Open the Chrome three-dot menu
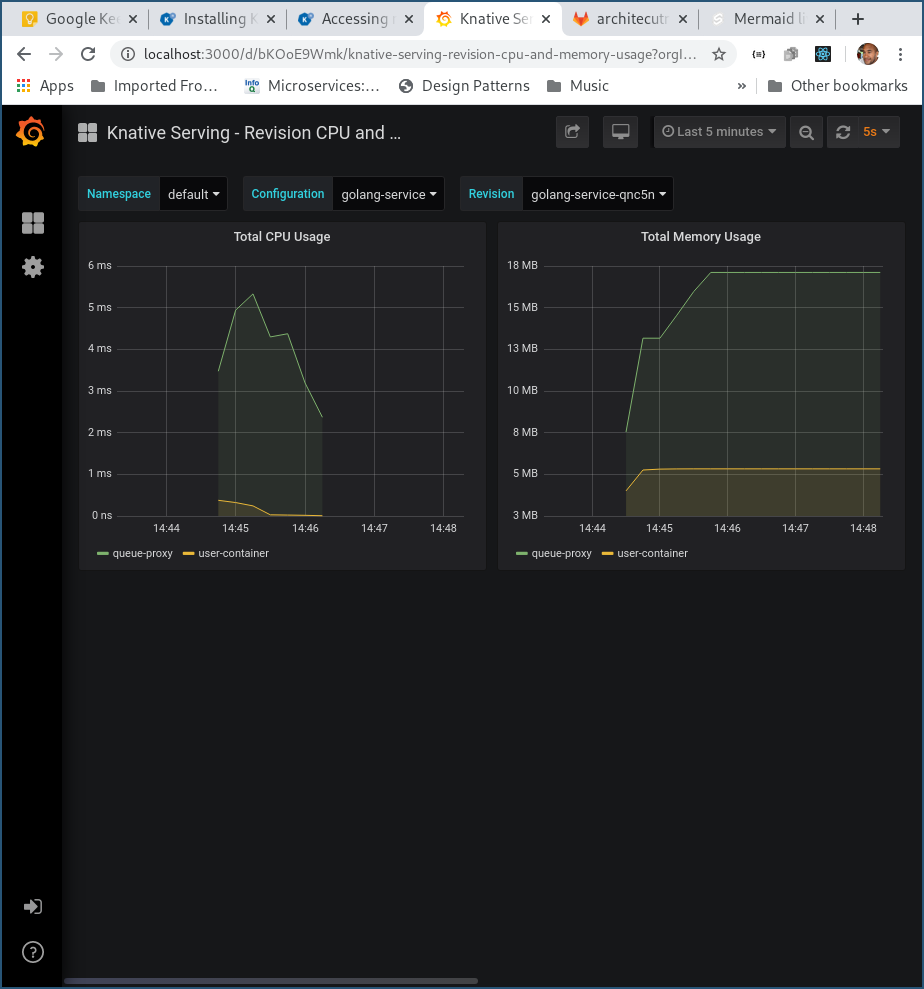 click(x=900, y=55)
